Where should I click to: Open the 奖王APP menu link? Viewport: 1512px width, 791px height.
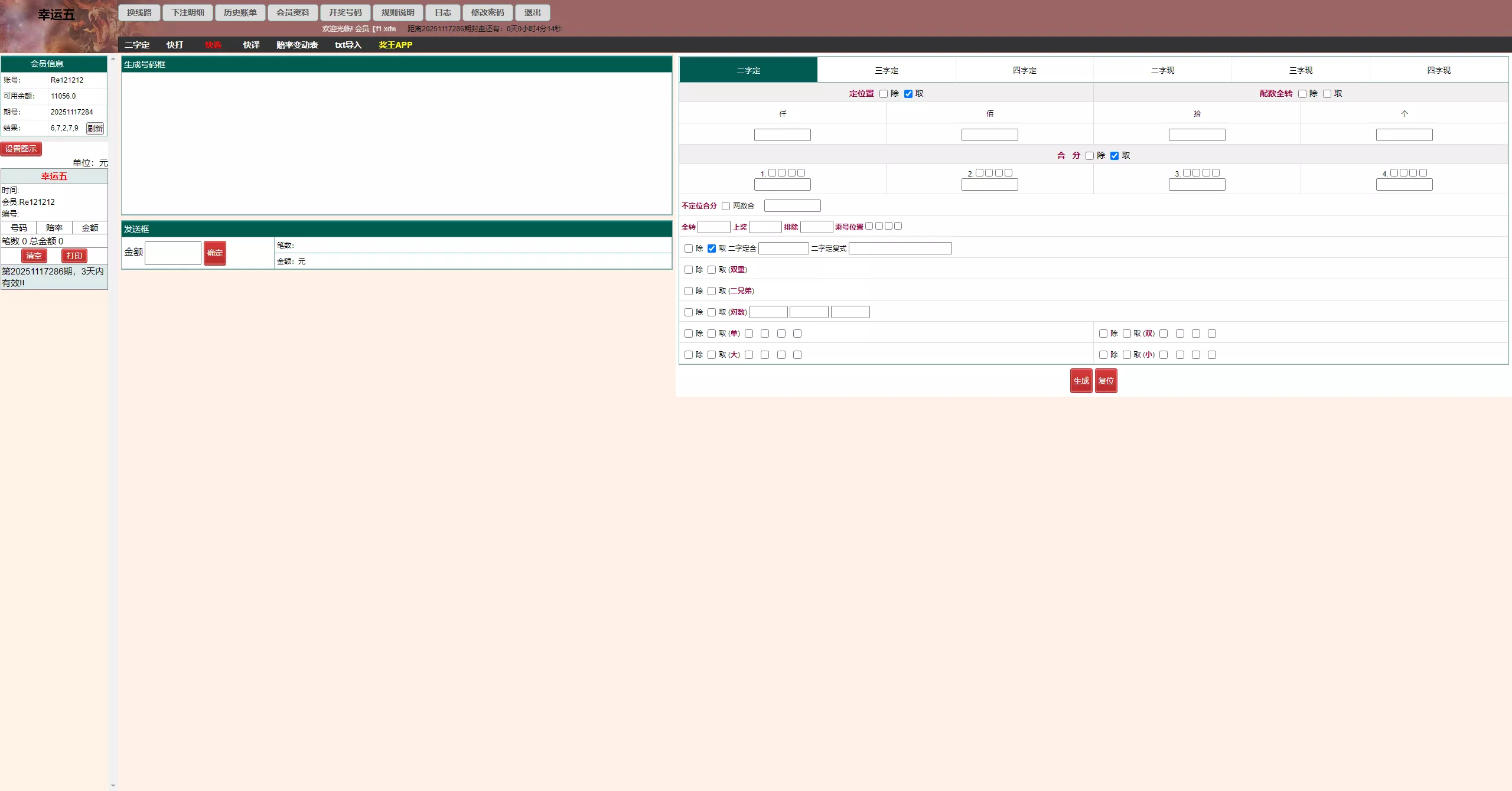tap(395, 45)
